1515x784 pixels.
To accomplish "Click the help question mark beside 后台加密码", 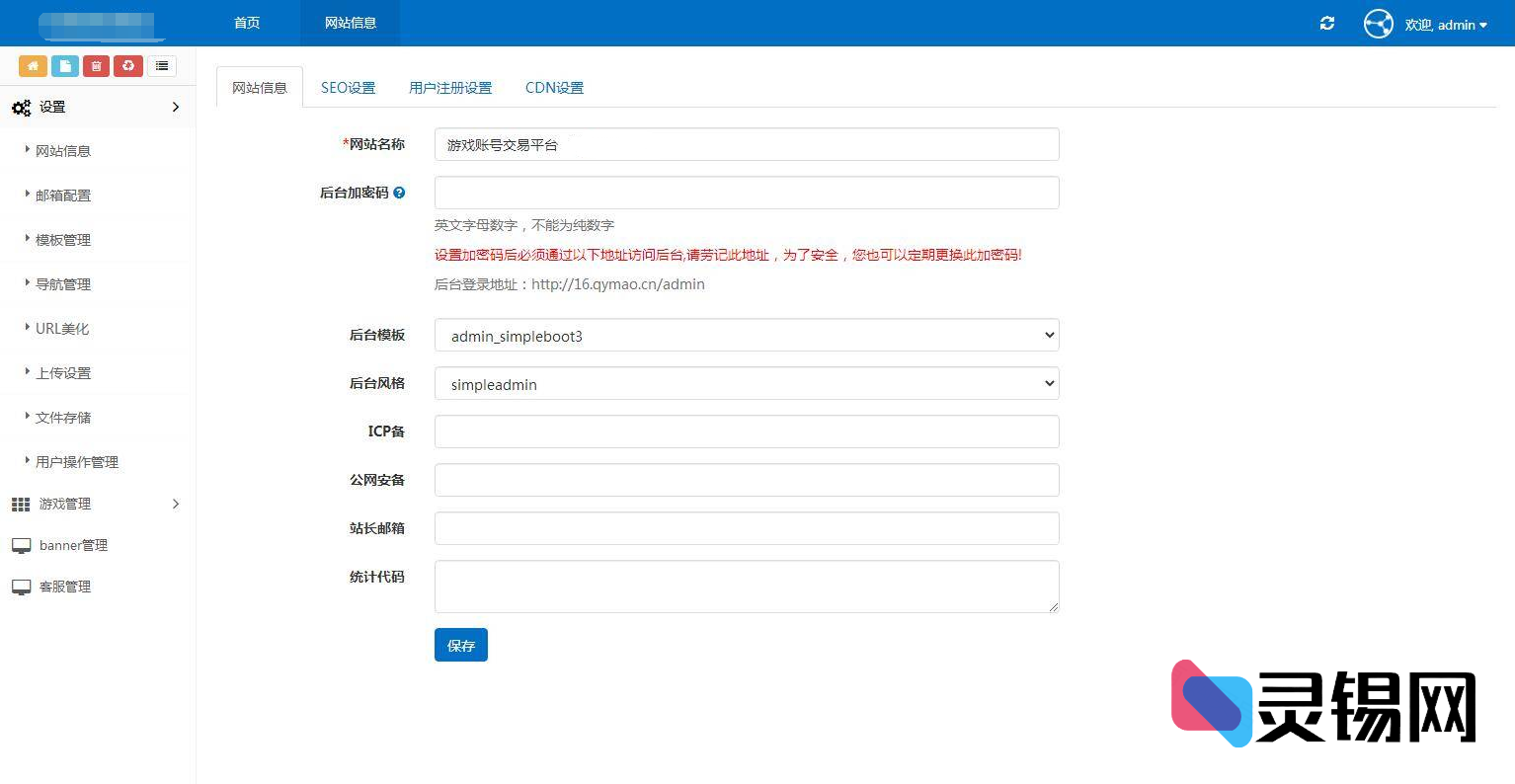I will (x=399, y=193).
